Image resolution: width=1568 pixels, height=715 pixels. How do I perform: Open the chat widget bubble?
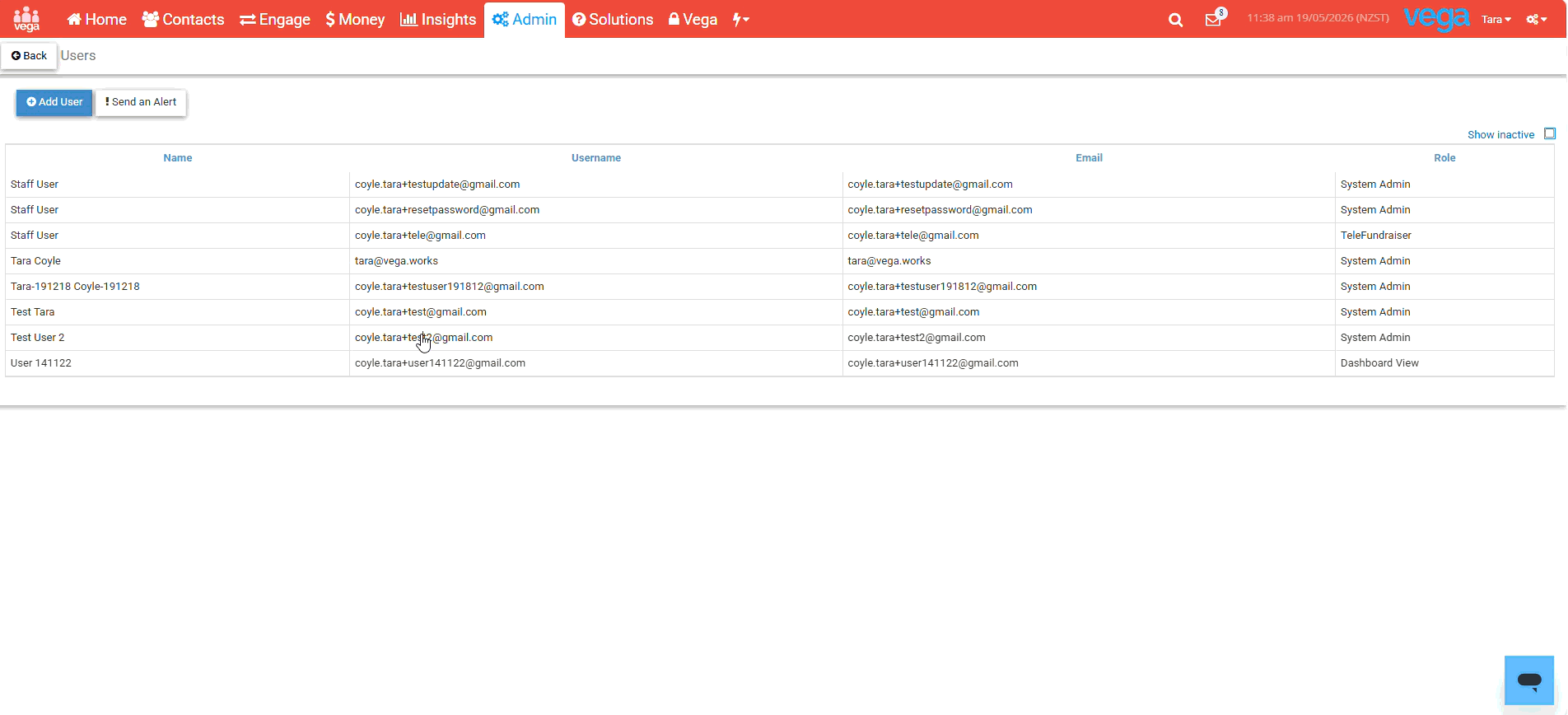point(1529,680)
